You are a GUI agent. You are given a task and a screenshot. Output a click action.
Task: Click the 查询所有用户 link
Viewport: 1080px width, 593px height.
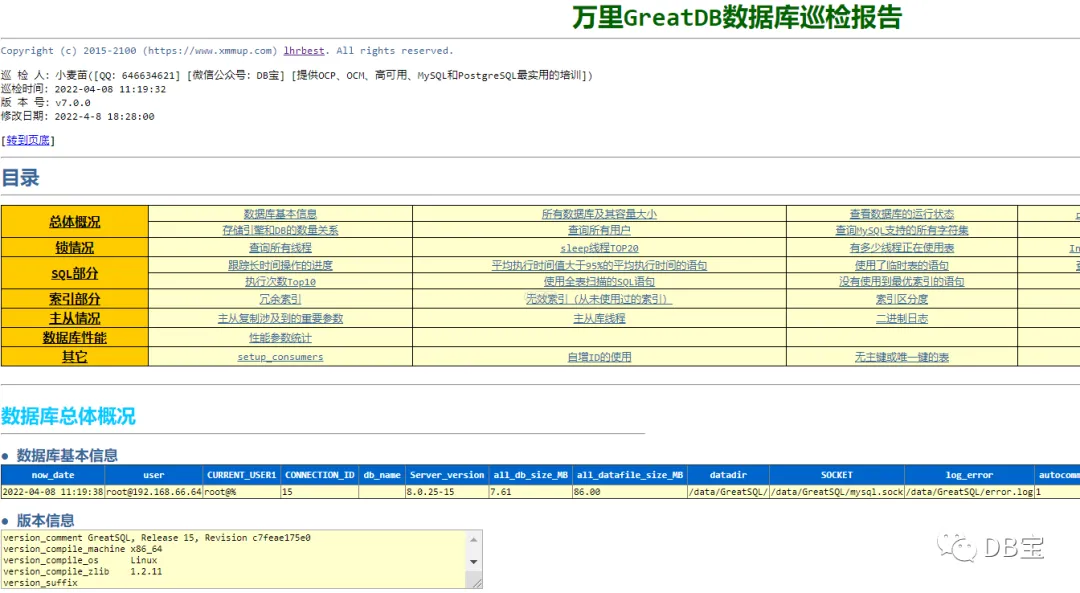click(599, 230)
